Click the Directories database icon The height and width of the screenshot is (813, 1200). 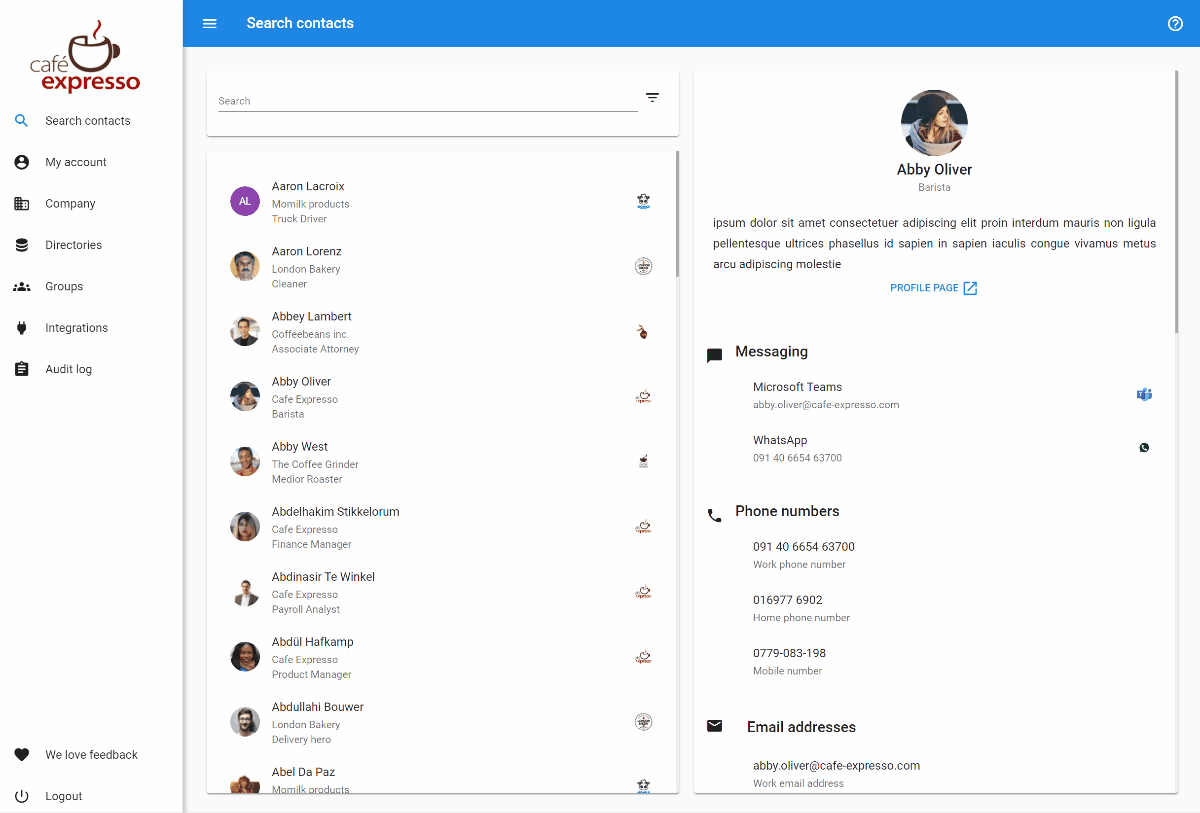pos(21,245)
